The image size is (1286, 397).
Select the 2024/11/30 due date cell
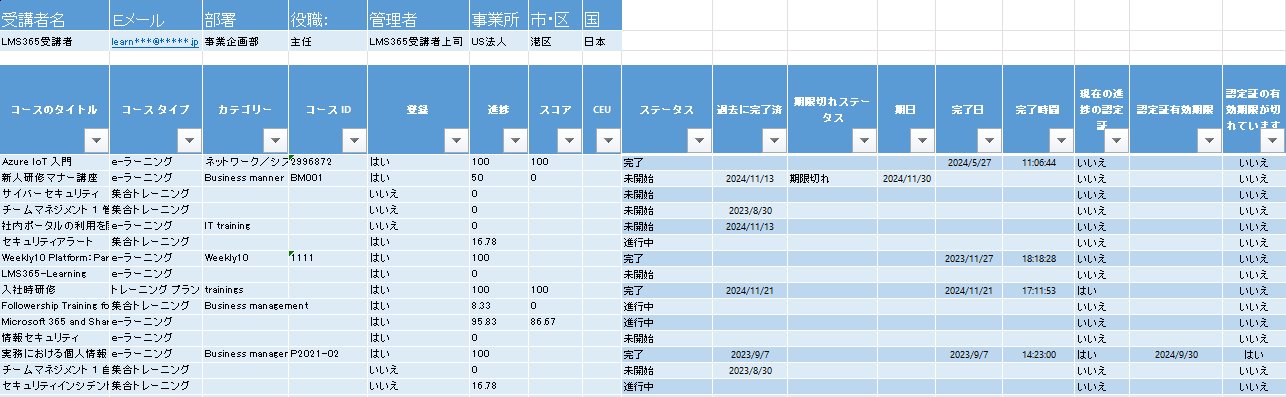point(907,177)
